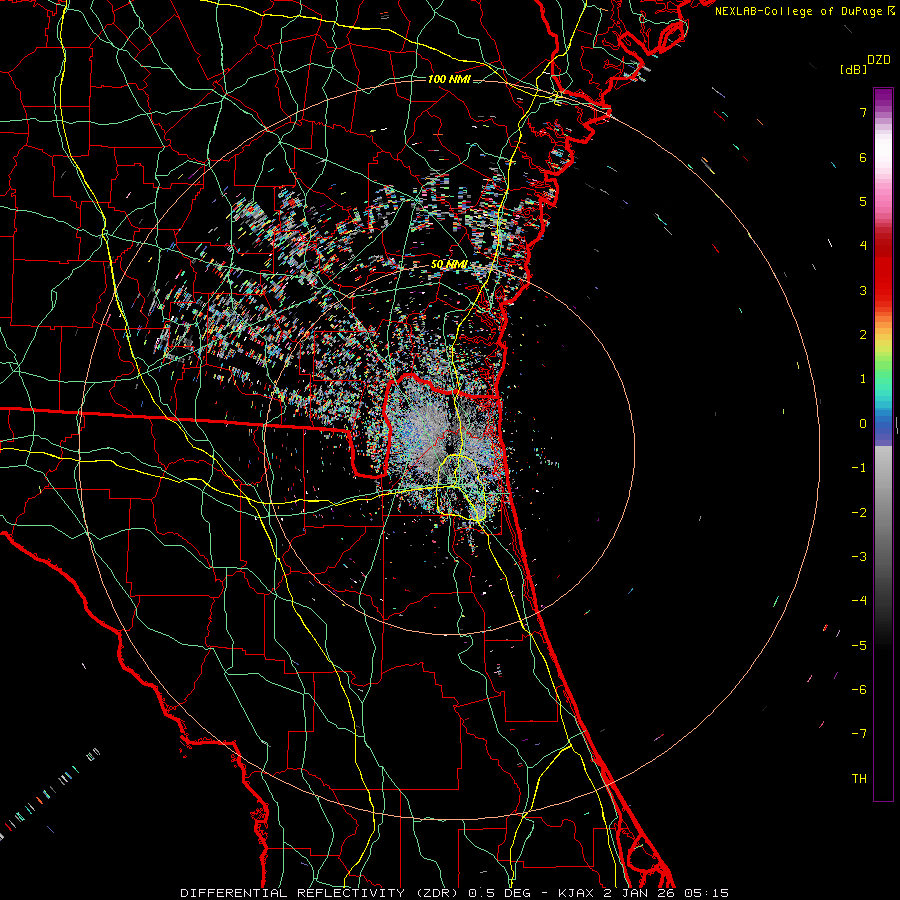Select the -5 value on color scale

pyautogui.click(x=859, y=646)
